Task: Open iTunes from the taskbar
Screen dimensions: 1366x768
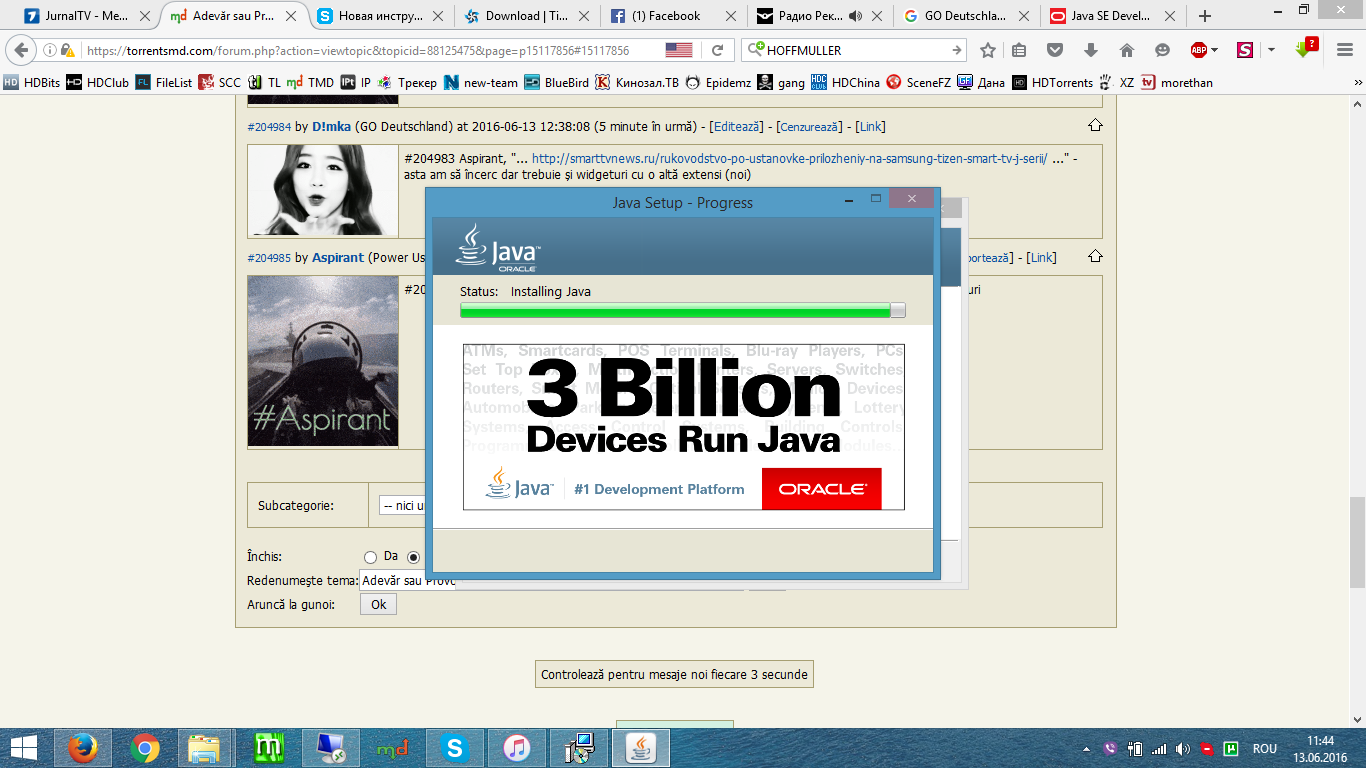Action: (517, 748)
